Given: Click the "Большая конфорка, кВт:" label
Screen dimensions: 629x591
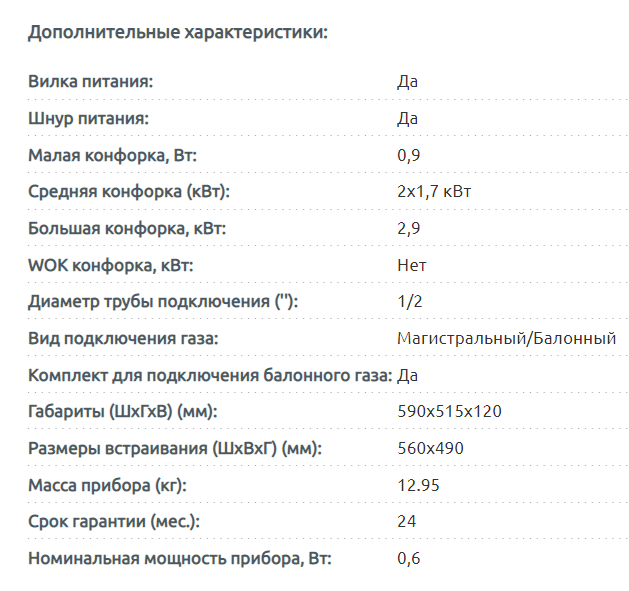Looking at the screenshot, I should pos(127,228).
